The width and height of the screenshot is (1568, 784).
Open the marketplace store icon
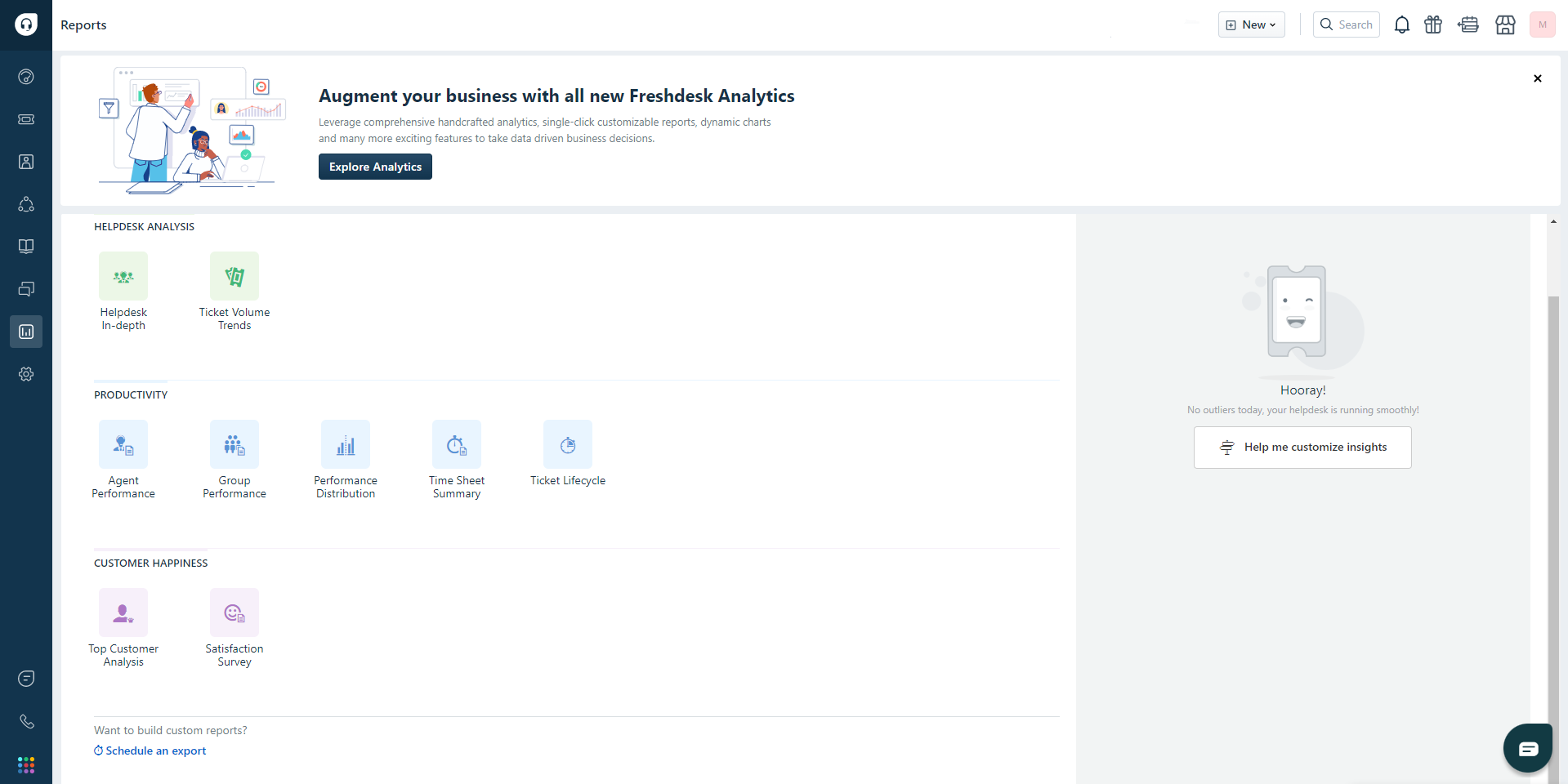coord(1505,24)
